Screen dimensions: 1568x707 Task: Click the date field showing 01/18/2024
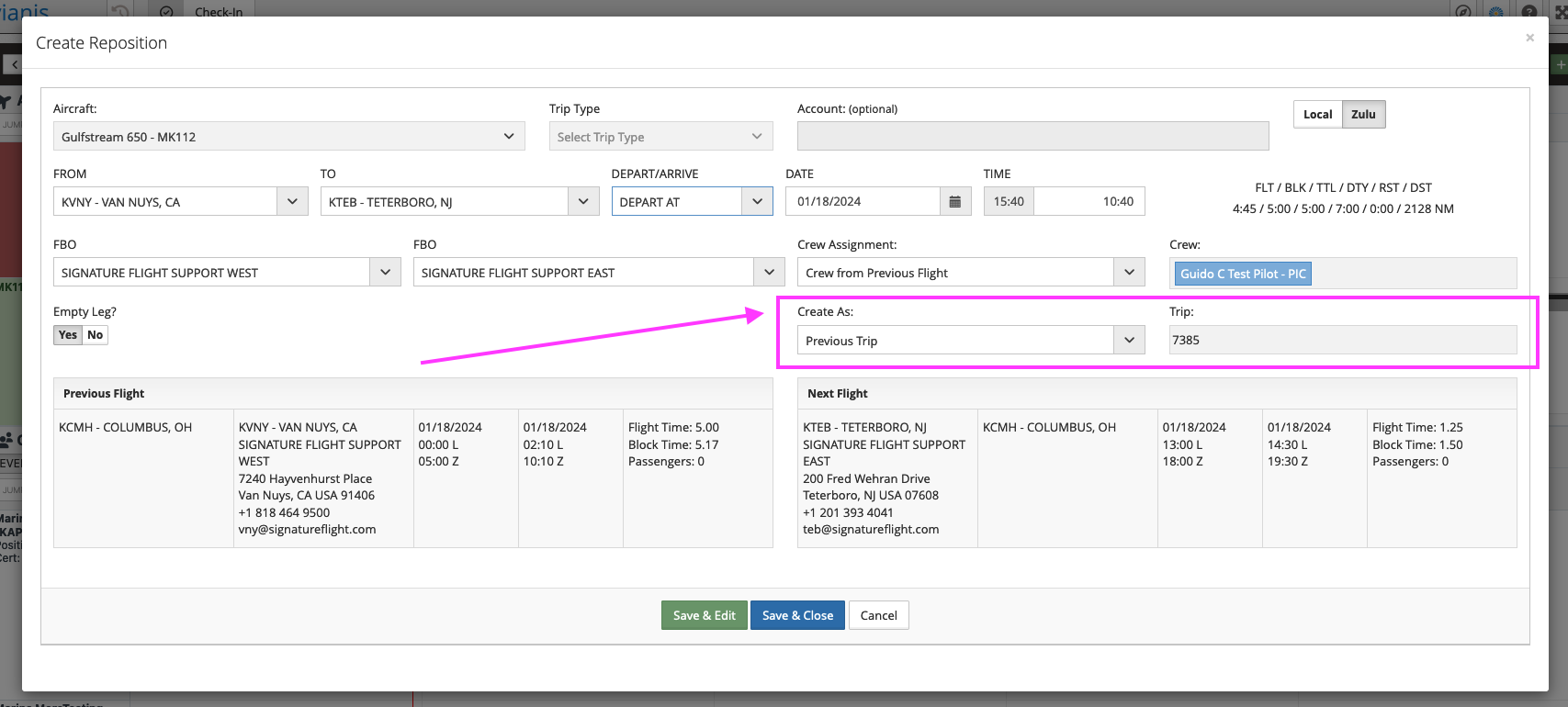(863, 202)
